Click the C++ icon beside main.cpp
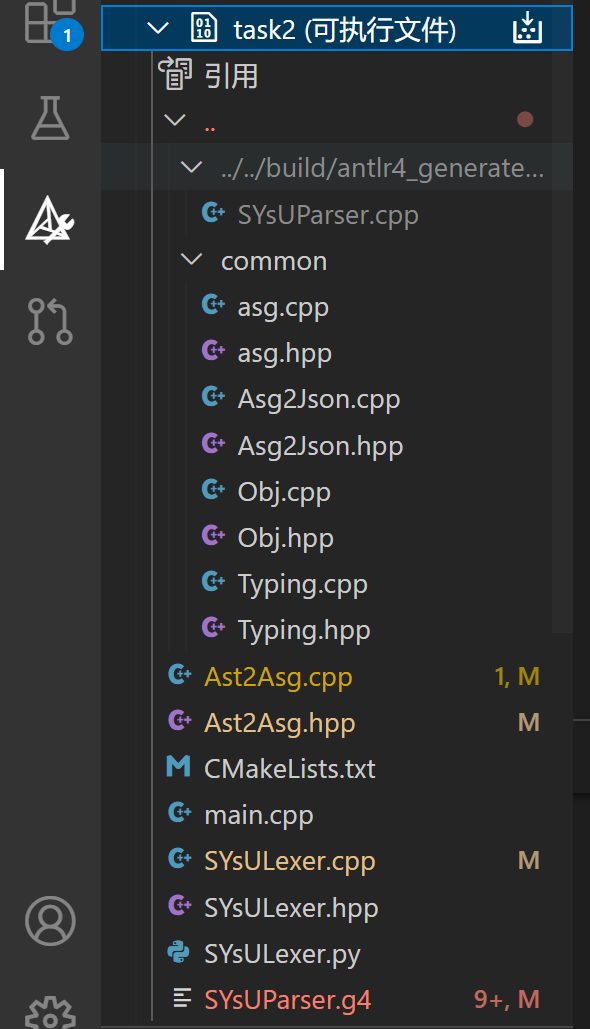 coord(179,814)
